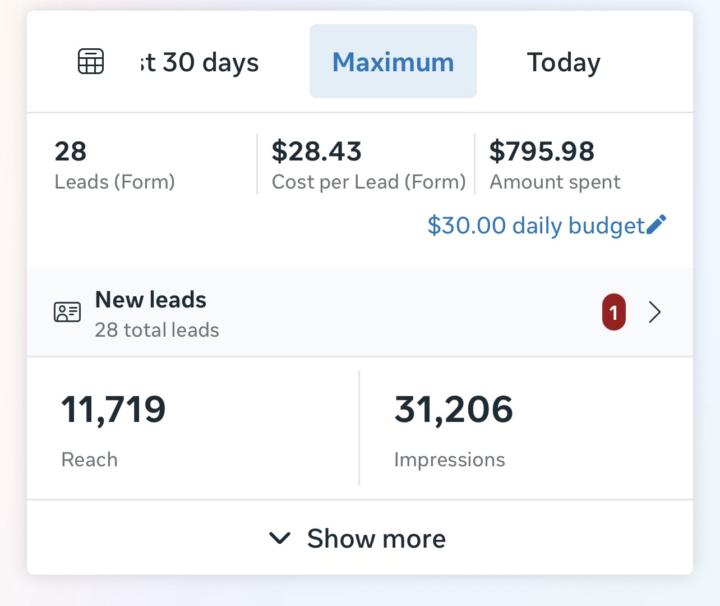Click the pencil edit icon beside daily budget
Image resolution: width=720 pixels, height=606 pixels.
point(656,224)
